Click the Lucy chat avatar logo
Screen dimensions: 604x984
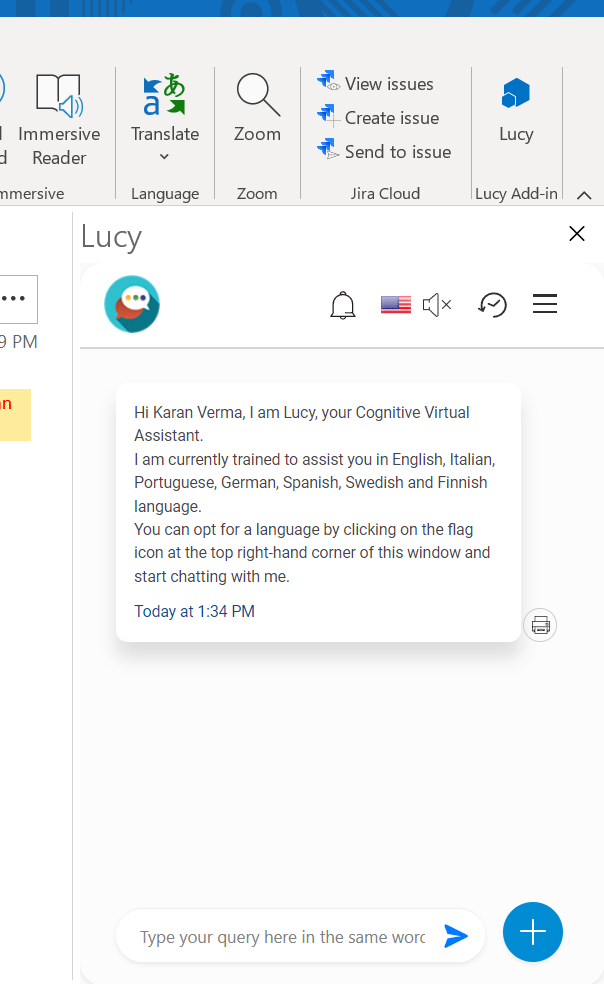coord(132,304)
